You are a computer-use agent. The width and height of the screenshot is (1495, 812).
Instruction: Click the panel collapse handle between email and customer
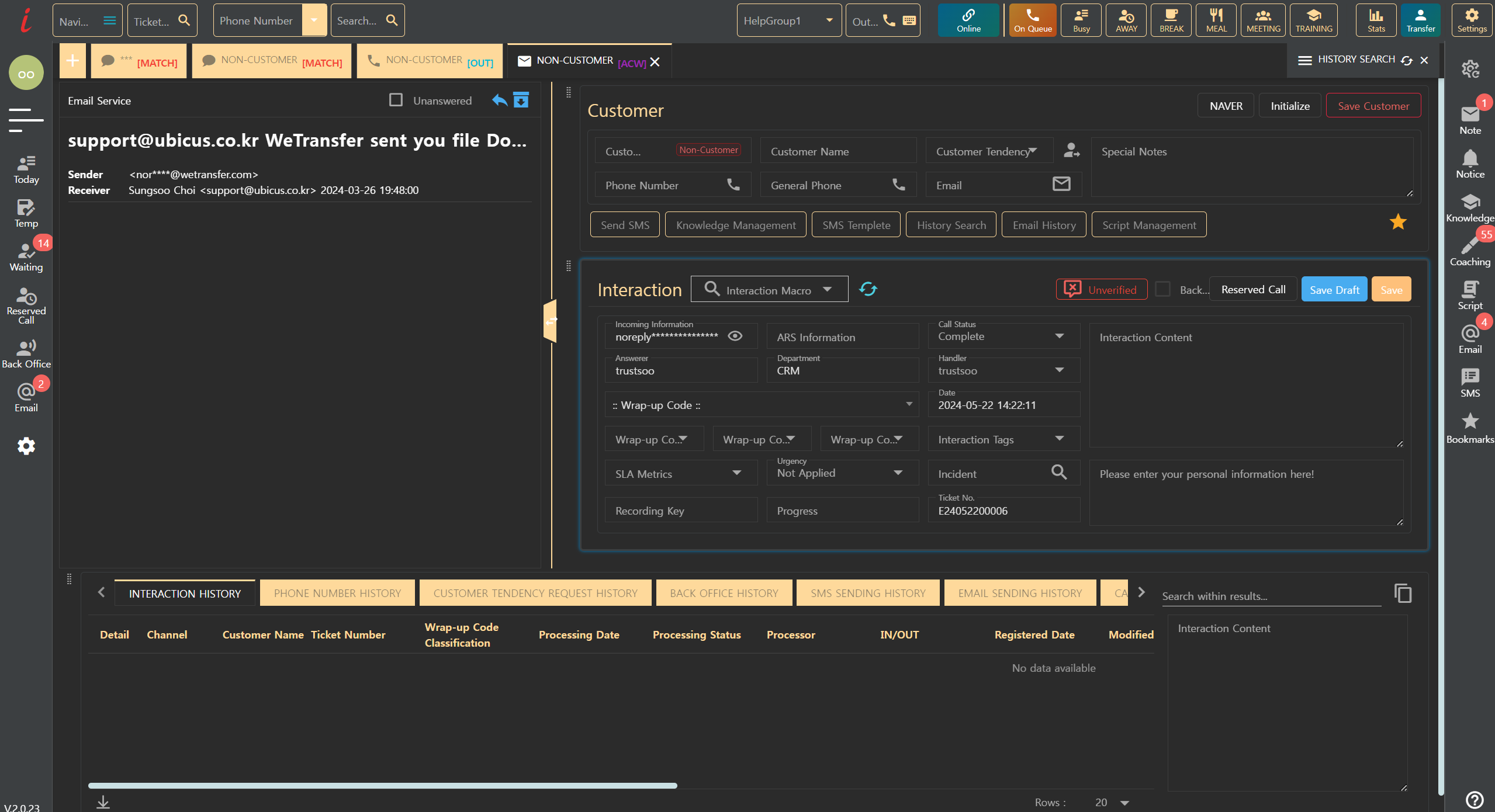(x=550, y=320)
